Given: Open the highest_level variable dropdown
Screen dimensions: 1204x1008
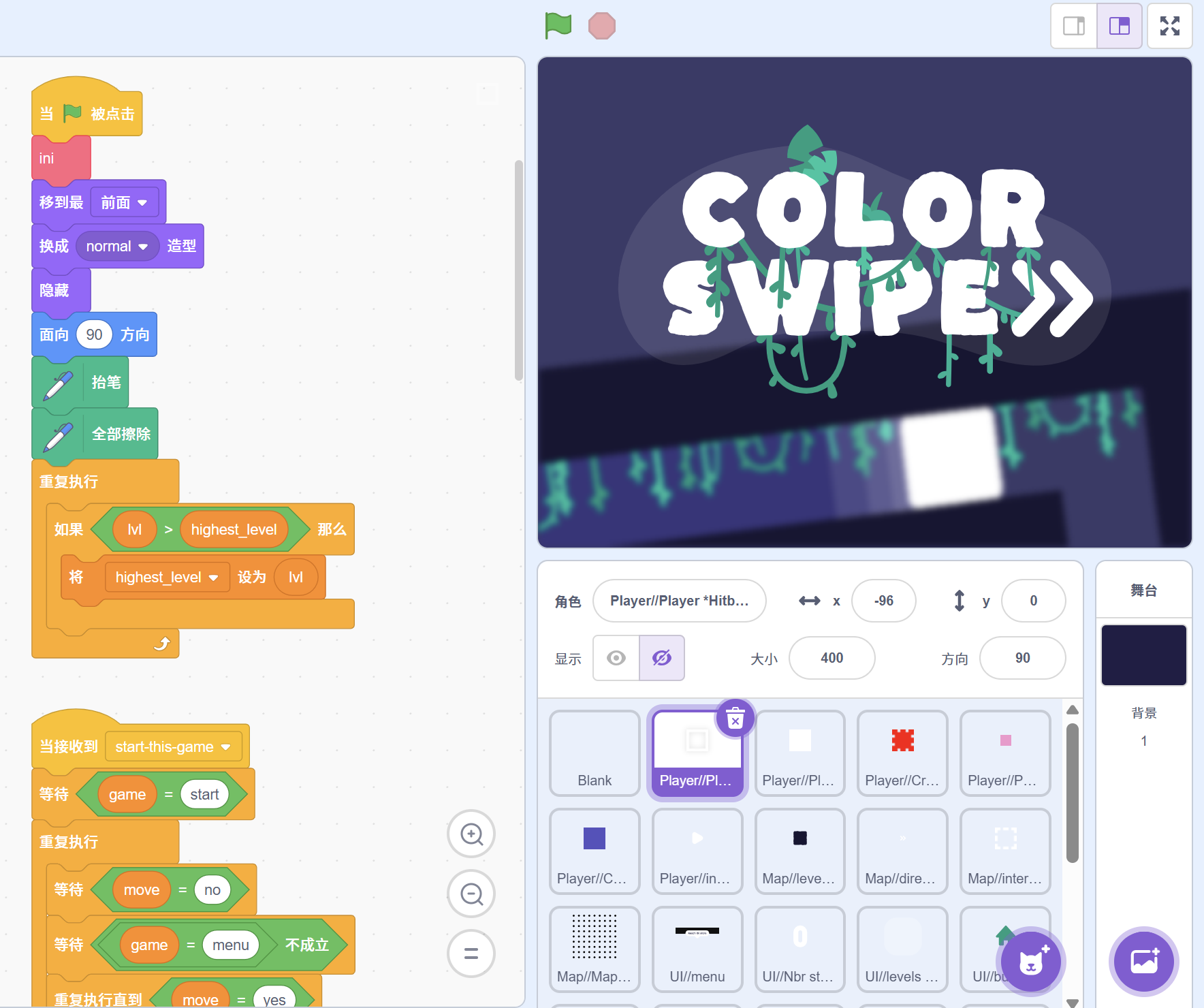Looking at the screenshot, I should [214, 578].
